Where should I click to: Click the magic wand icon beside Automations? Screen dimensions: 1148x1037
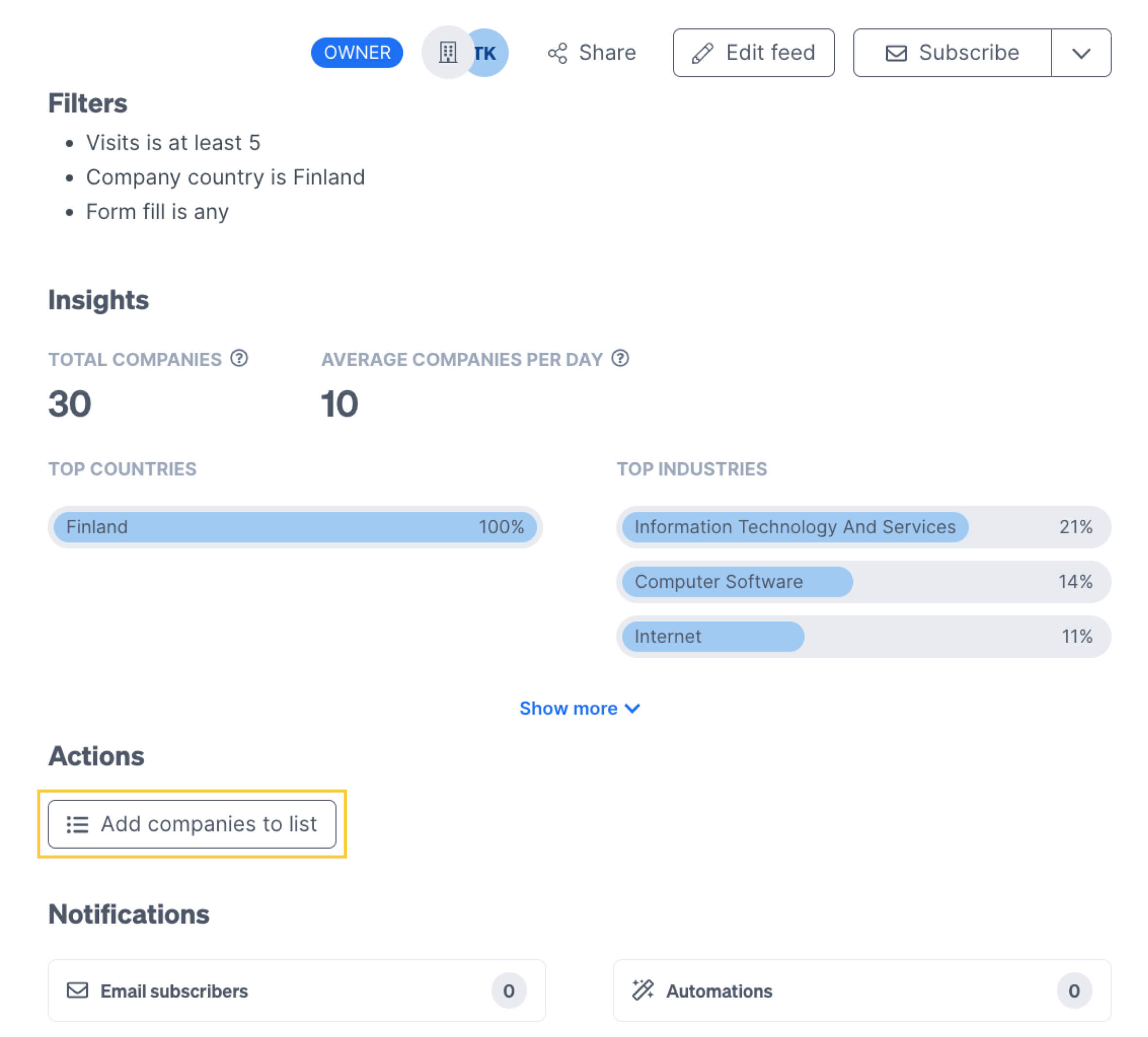tap(643, 991)
